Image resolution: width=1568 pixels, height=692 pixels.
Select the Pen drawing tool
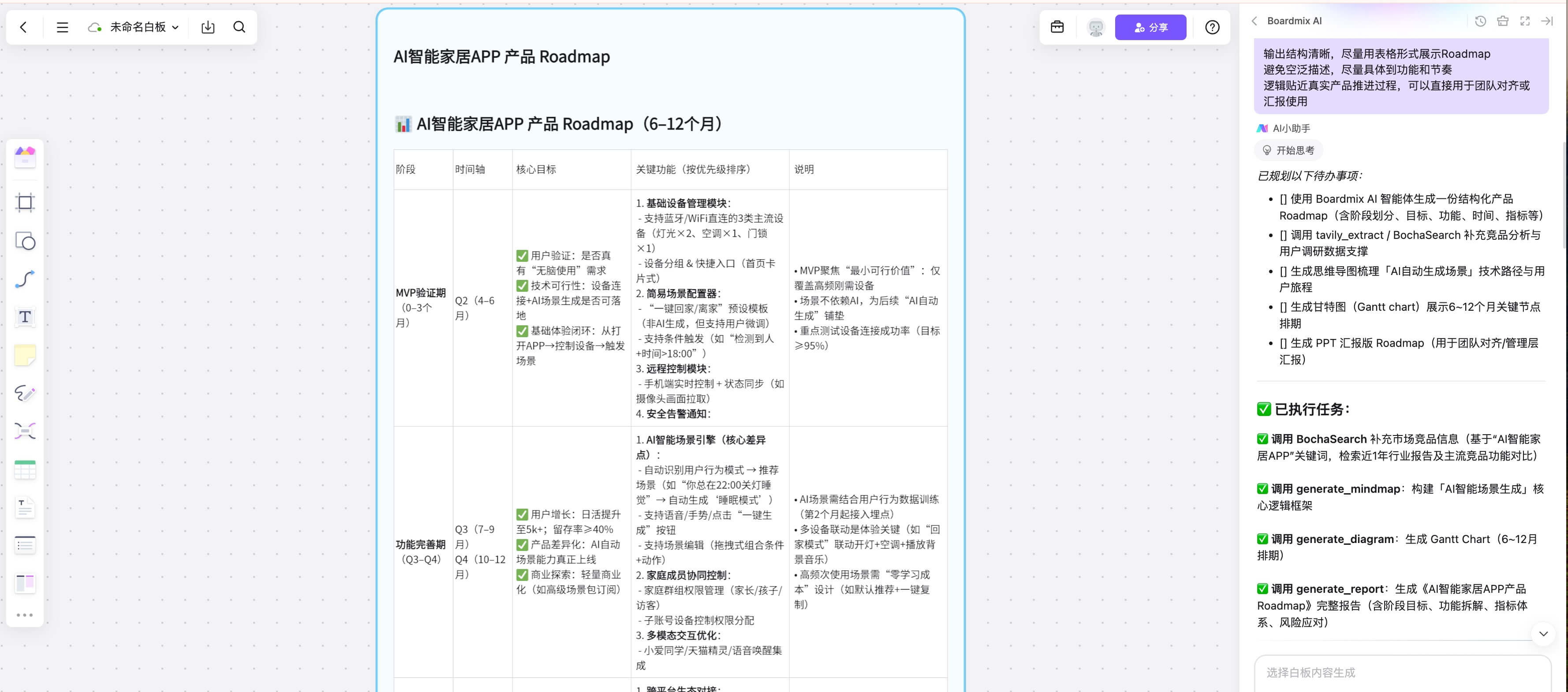click(25, 393)
